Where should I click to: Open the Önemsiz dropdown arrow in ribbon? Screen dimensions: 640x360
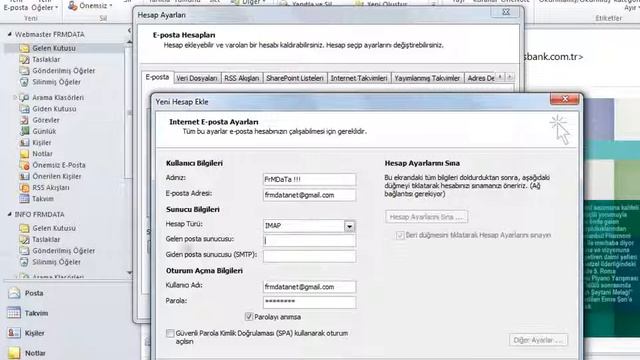(x=111, y=6)
